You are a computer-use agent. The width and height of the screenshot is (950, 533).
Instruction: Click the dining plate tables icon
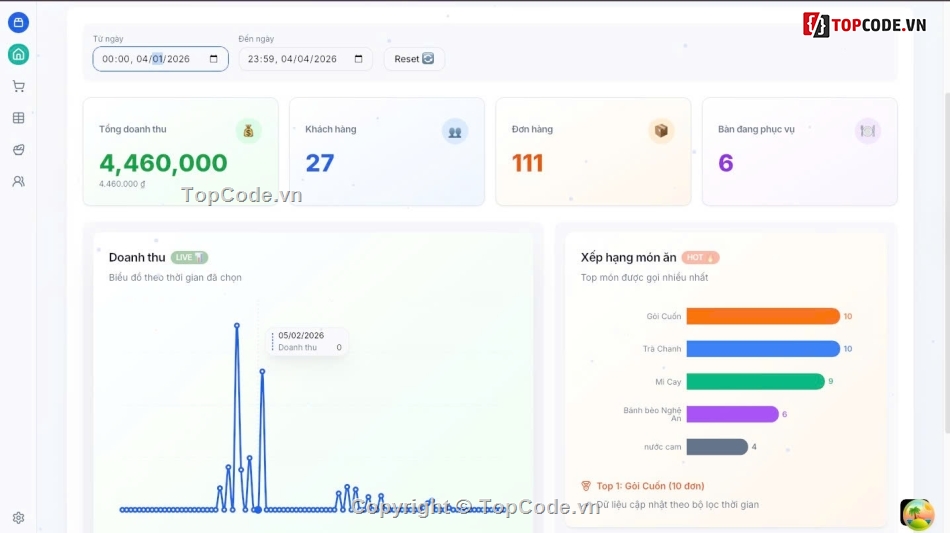pyautogui.click(x=868, y=131)
